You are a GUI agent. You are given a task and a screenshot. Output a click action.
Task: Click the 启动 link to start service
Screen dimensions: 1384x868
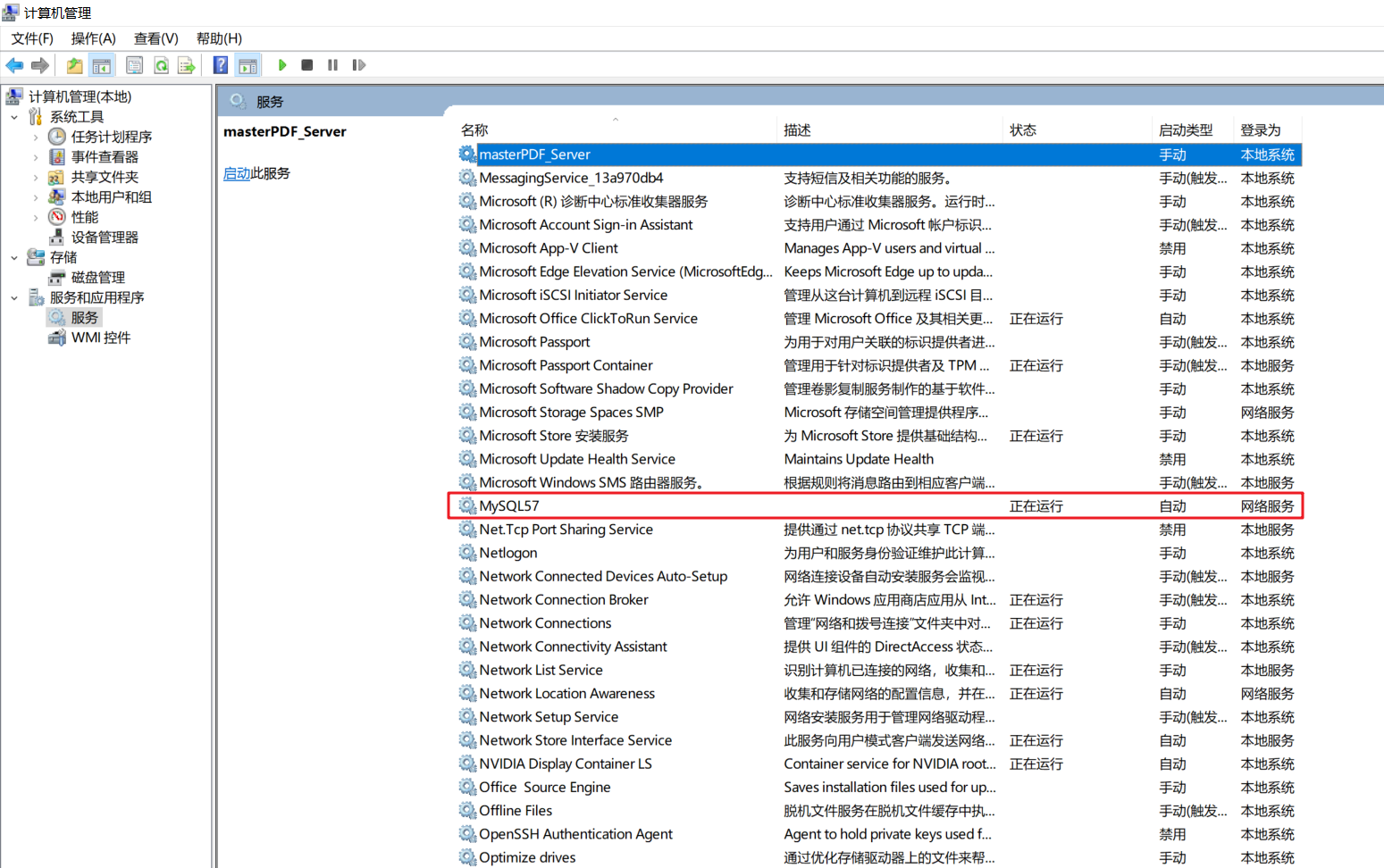point(237,173)
